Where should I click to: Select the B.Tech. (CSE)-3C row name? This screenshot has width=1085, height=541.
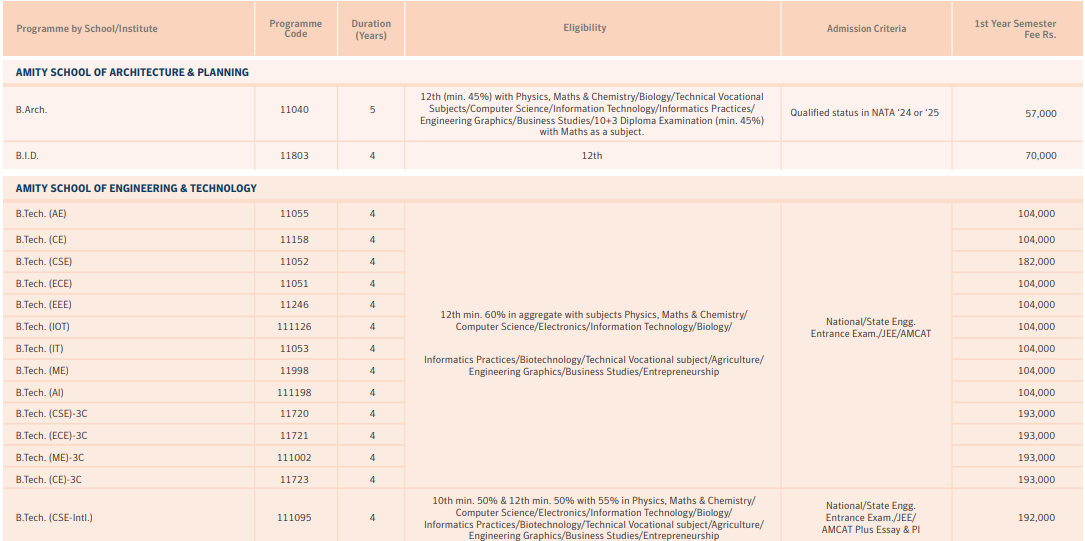pos(51,414)
